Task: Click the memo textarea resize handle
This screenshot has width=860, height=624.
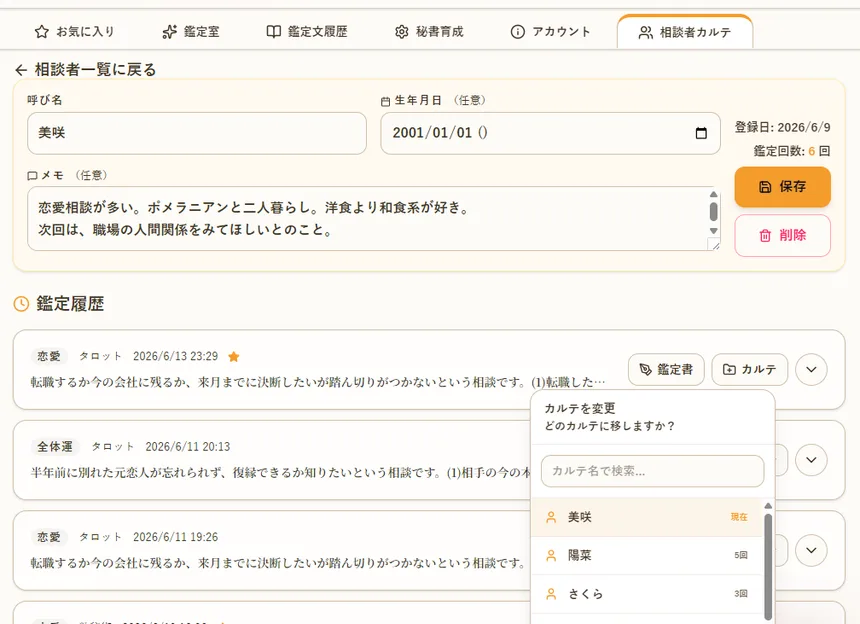Action: pos(714,245)
